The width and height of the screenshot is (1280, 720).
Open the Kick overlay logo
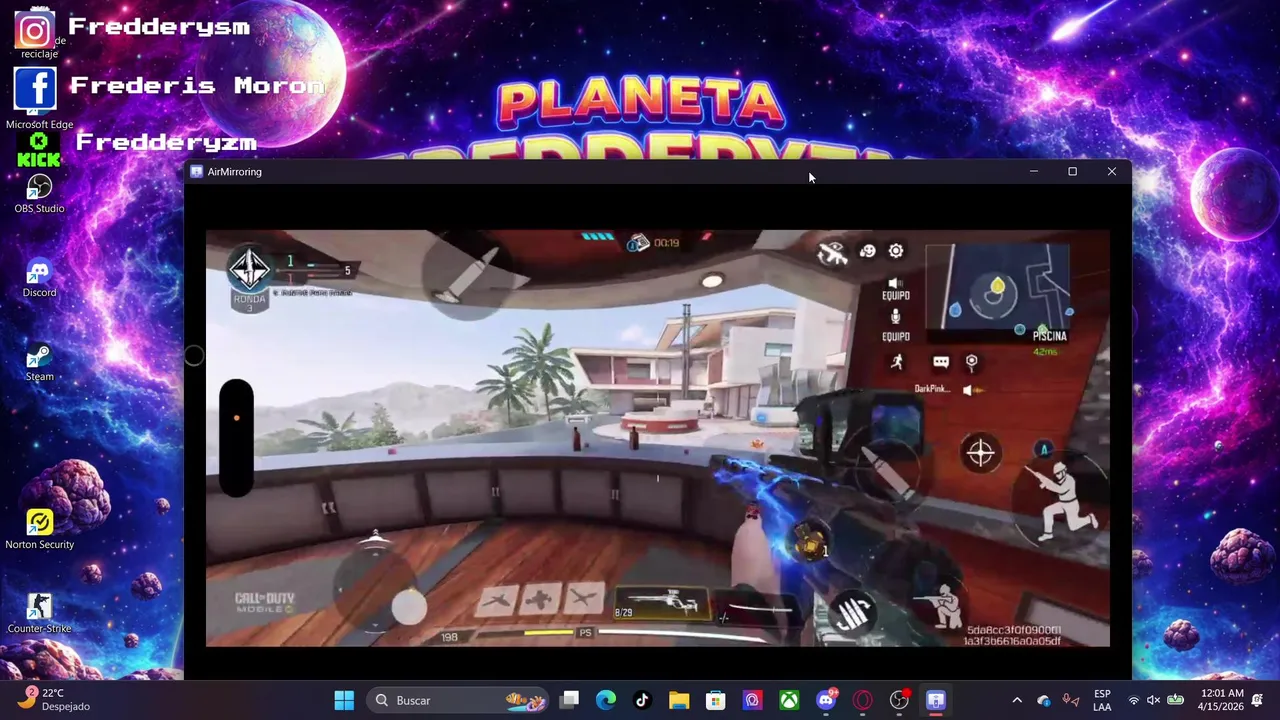(x=38, y=150)
